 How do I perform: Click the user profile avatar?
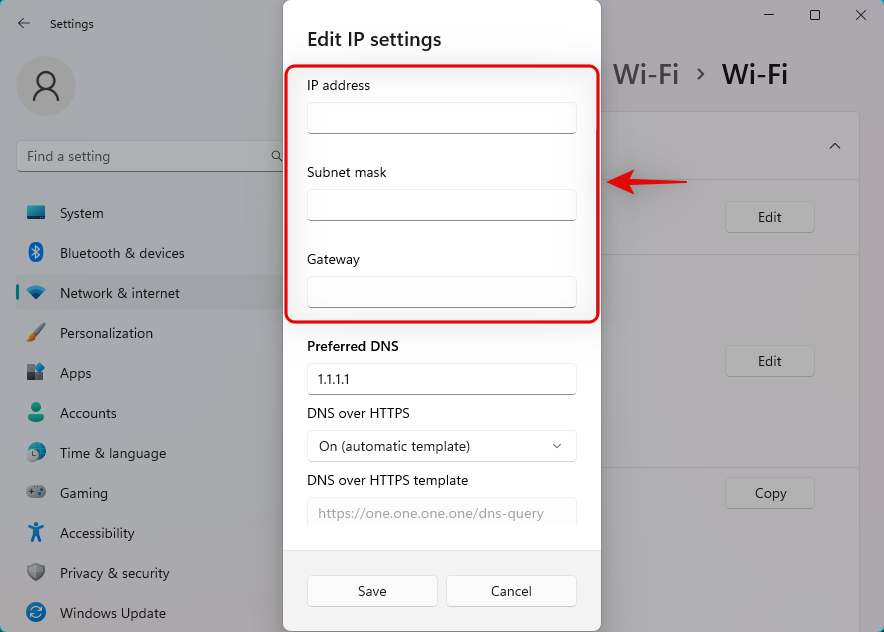click(x=46, y=86)
